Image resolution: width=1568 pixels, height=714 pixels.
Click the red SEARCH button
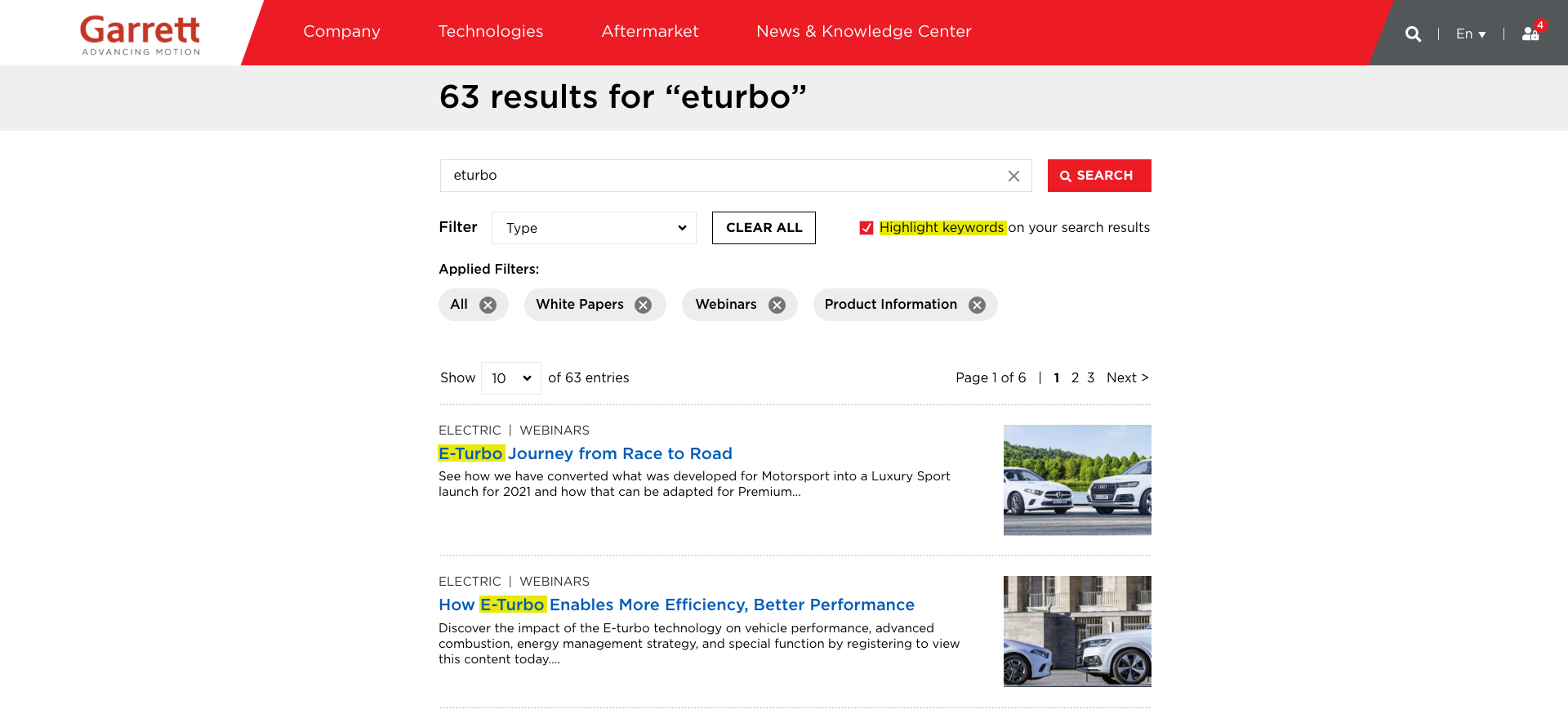tap(1099, 176)
